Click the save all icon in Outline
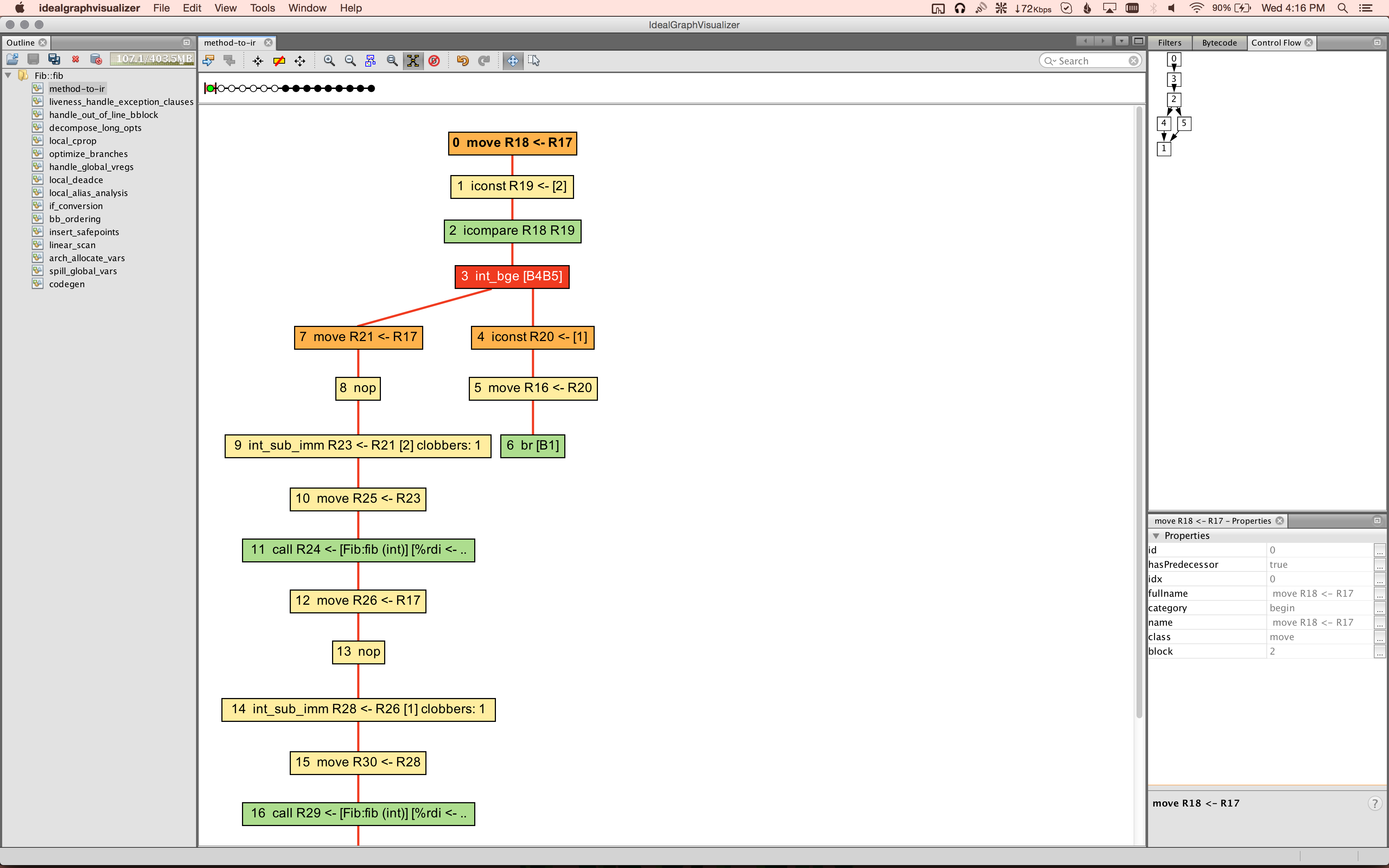 54,59
